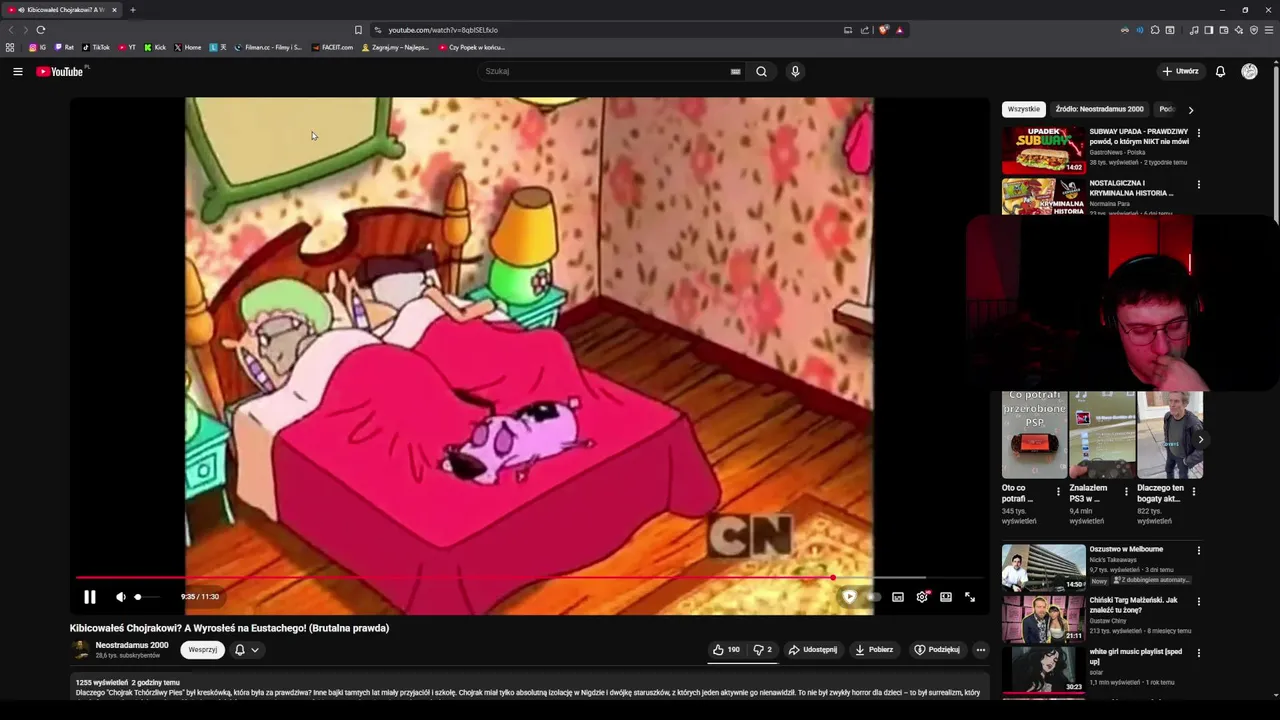This screenshot has height=720, width=1280.
Task: Open the player settings gear
Action: (922, 597)
